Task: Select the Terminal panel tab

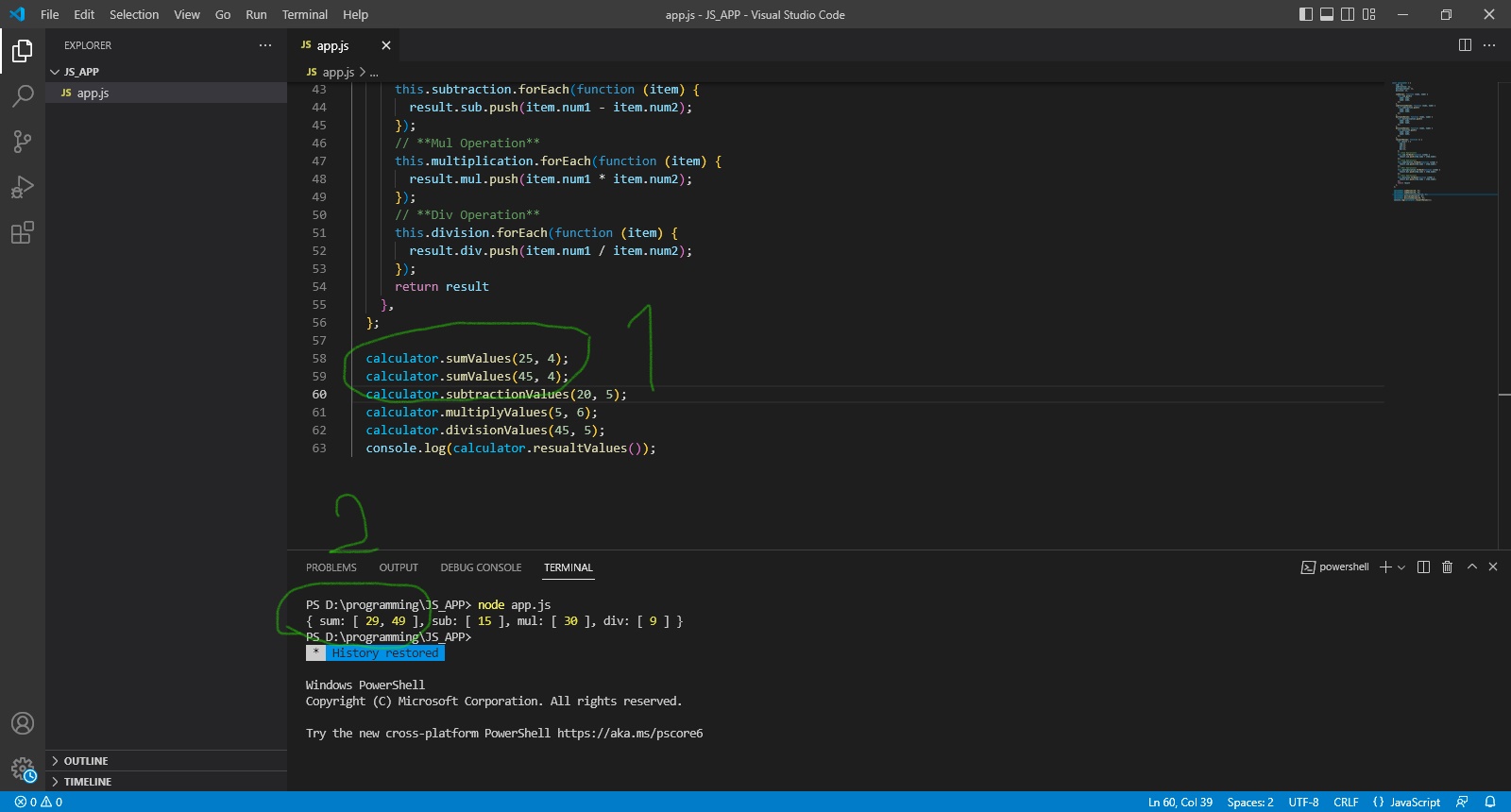Action: (569, 567)
